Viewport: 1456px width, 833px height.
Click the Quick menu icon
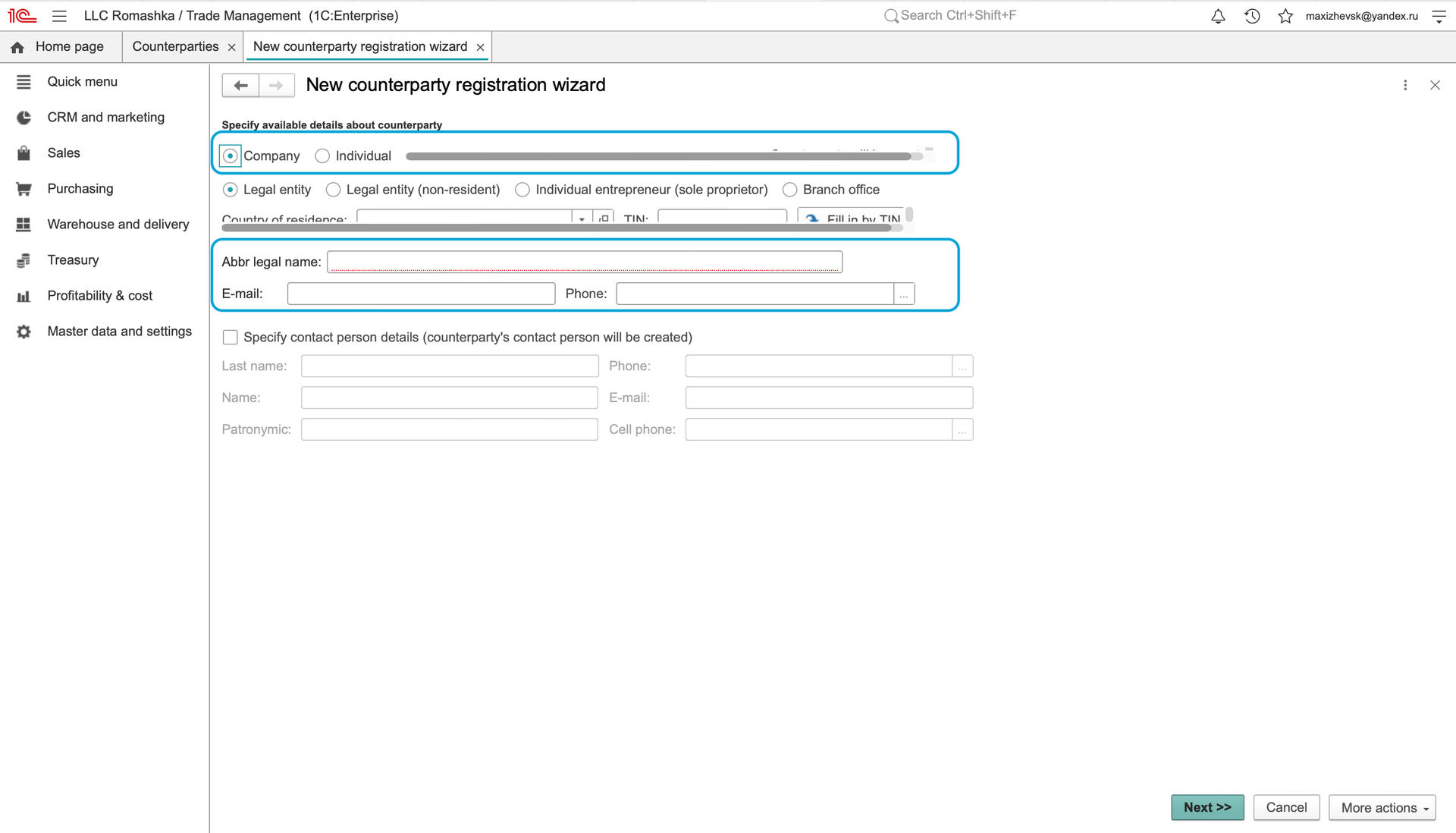24,82
